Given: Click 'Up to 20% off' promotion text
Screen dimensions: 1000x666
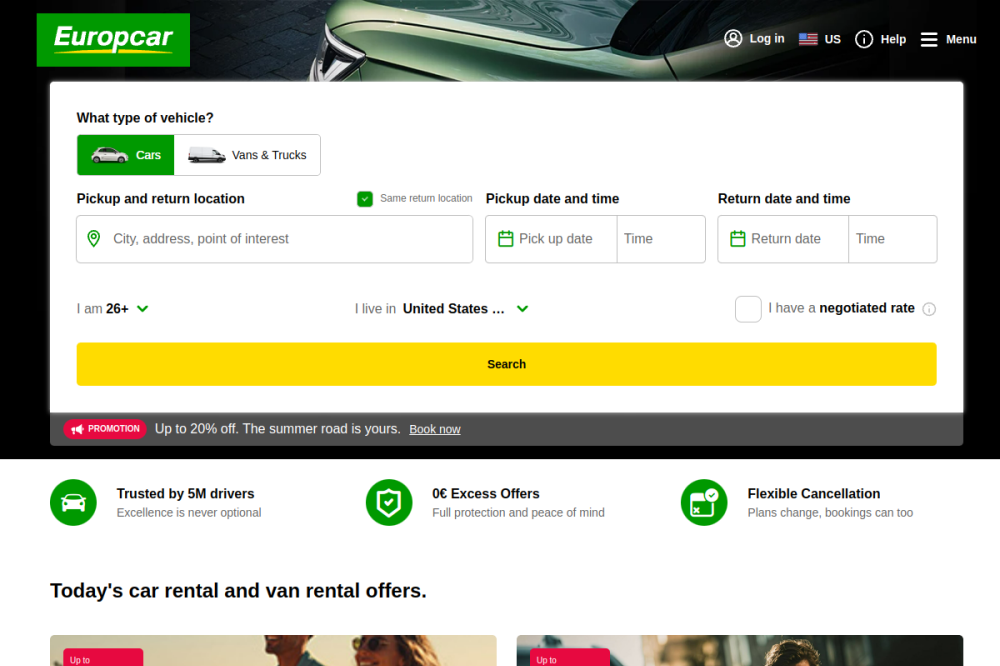Looking at the screenshot, I should click(277, 429).
